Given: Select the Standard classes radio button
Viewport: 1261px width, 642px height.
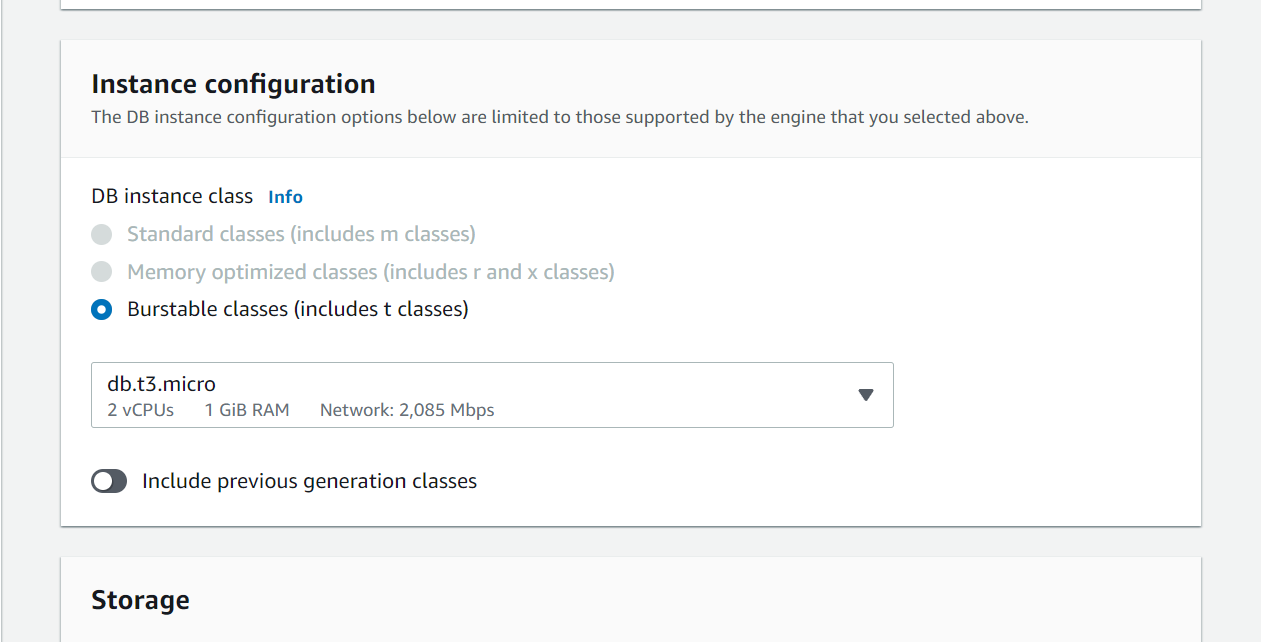Looking at the screenshot, I should (101, 234).
